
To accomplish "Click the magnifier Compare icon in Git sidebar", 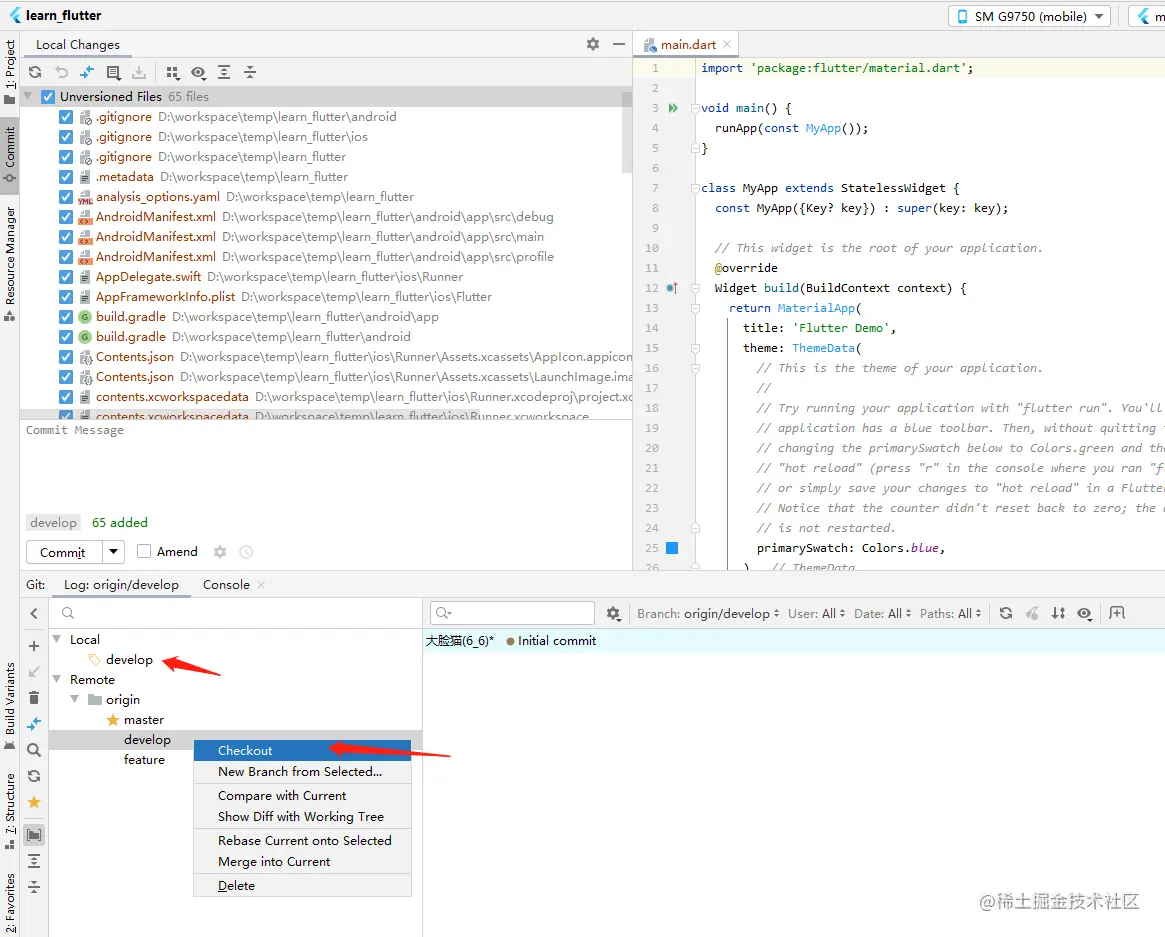I will [34, 750].
